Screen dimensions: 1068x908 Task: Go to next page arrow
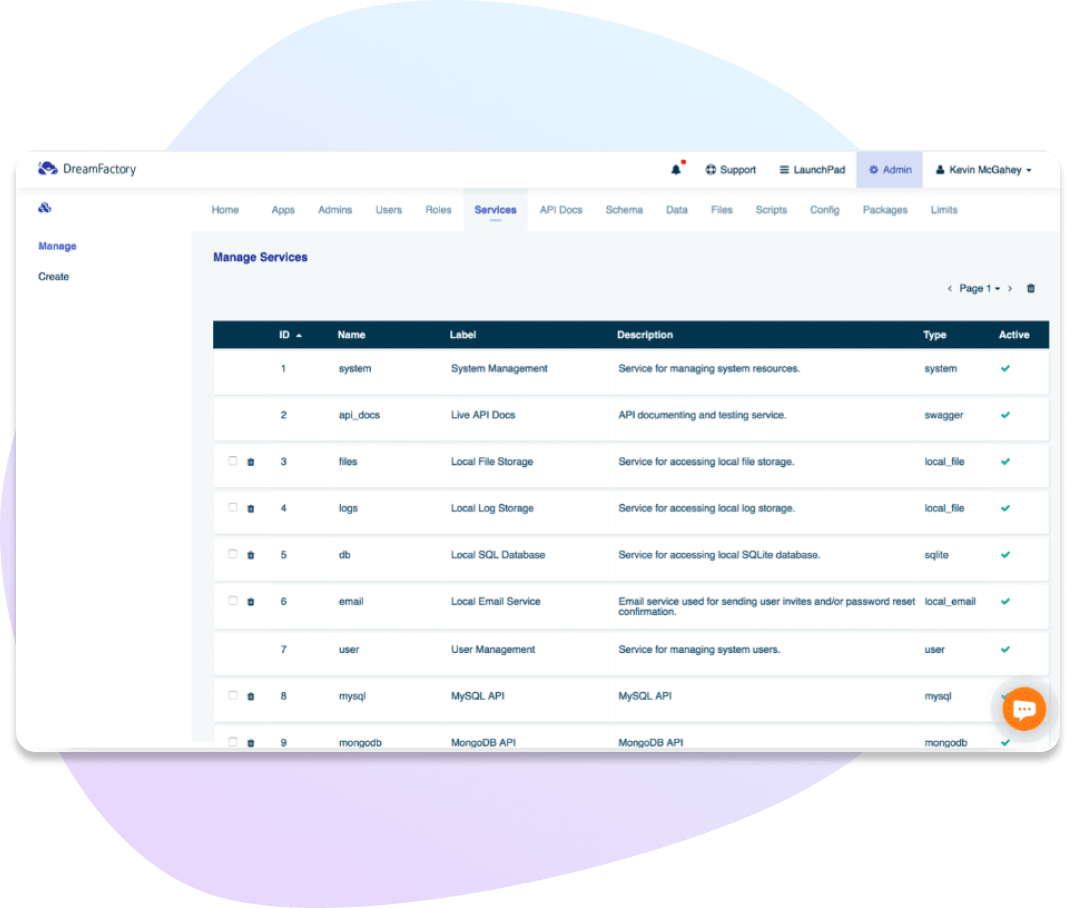pyautogui.click(x=1010, y=288)
